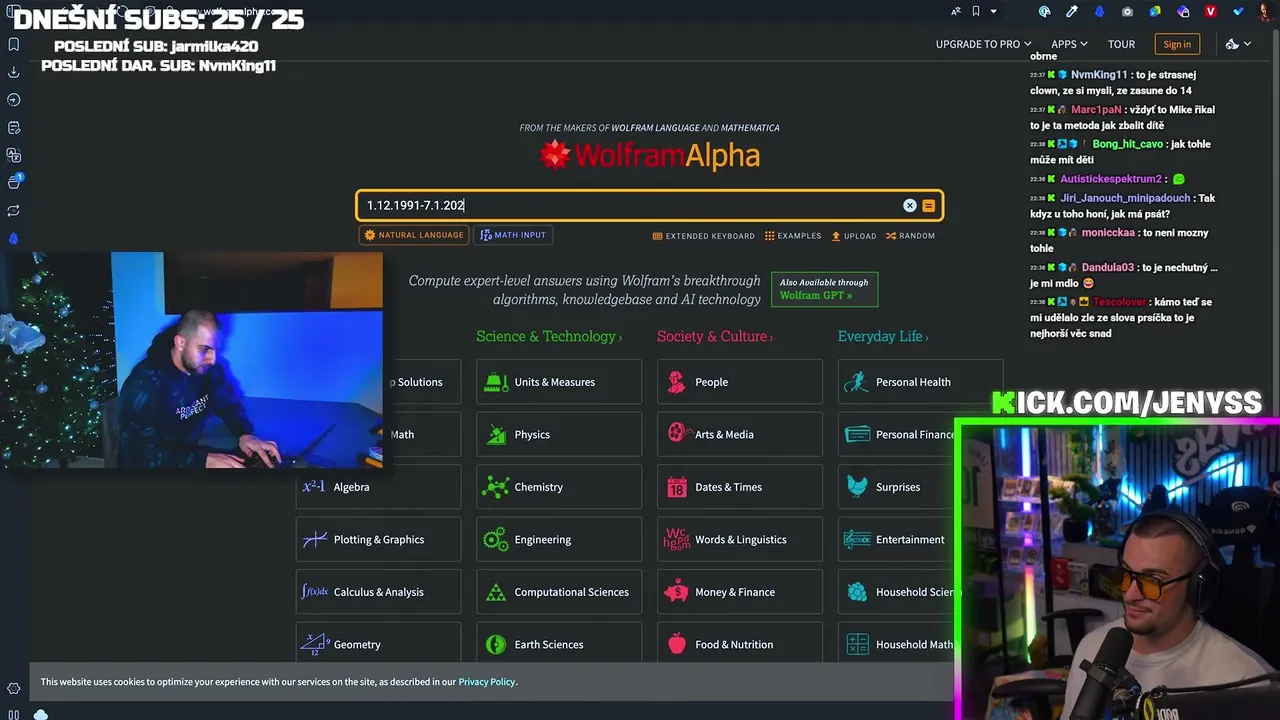This screenshot has width=1280, height=720.
Task: Open the sidebar icon with notification badge
Action: [x=14, y=182]
